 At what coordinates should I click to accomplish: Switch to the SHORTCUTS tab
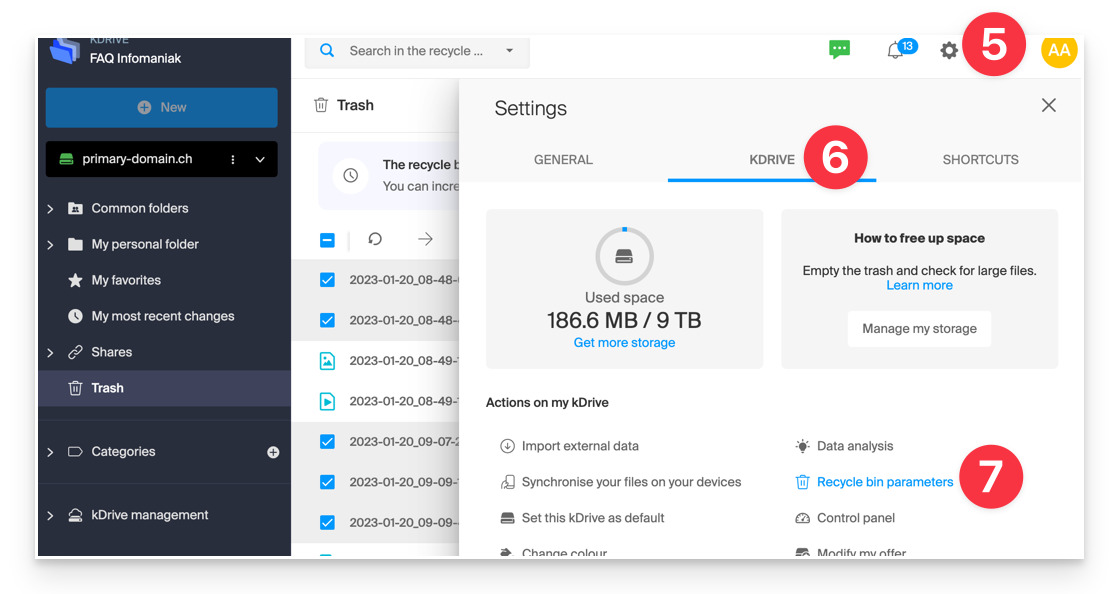tap(980, 159)
